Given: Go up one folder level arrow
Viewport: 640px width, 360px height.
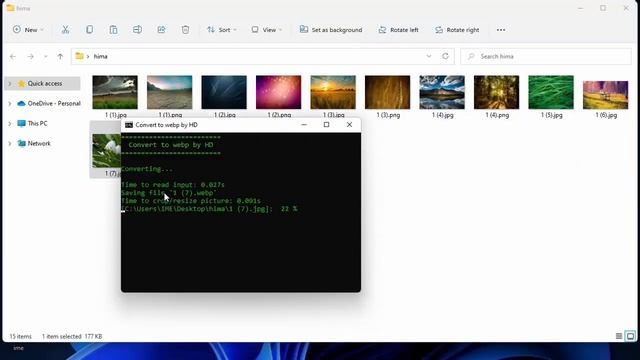Looking at the screenshot, I should pyautogui.click(x=60, y=56).
